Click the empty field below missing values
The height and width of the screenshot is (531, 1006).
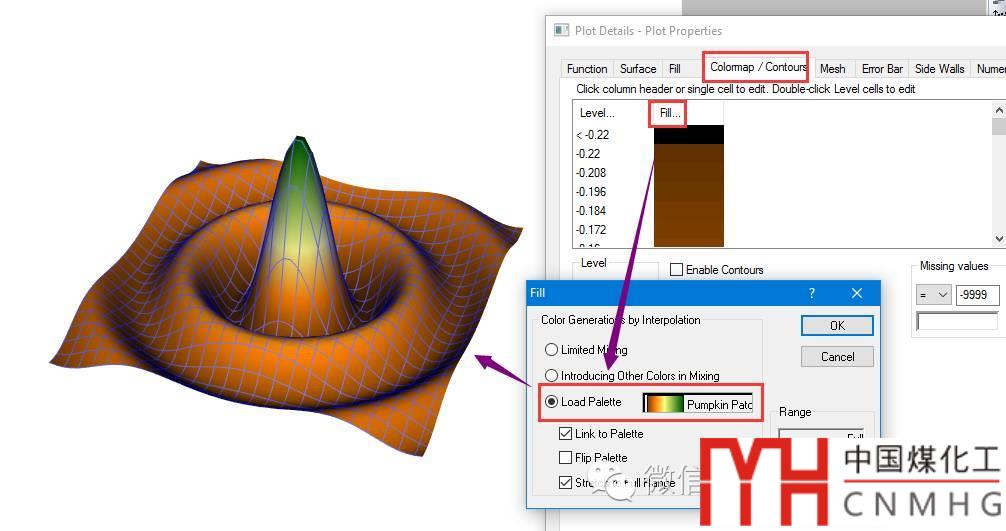click(x=957, y=321)
